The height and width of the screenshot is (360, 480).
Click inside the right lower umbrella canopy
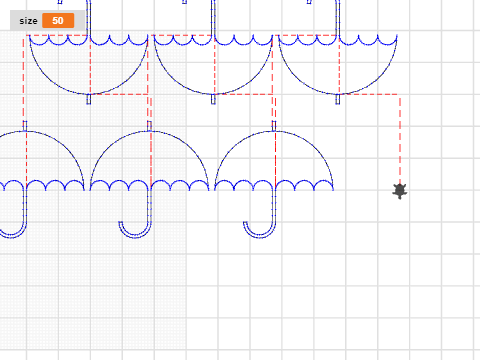click(x=274, y=157)
